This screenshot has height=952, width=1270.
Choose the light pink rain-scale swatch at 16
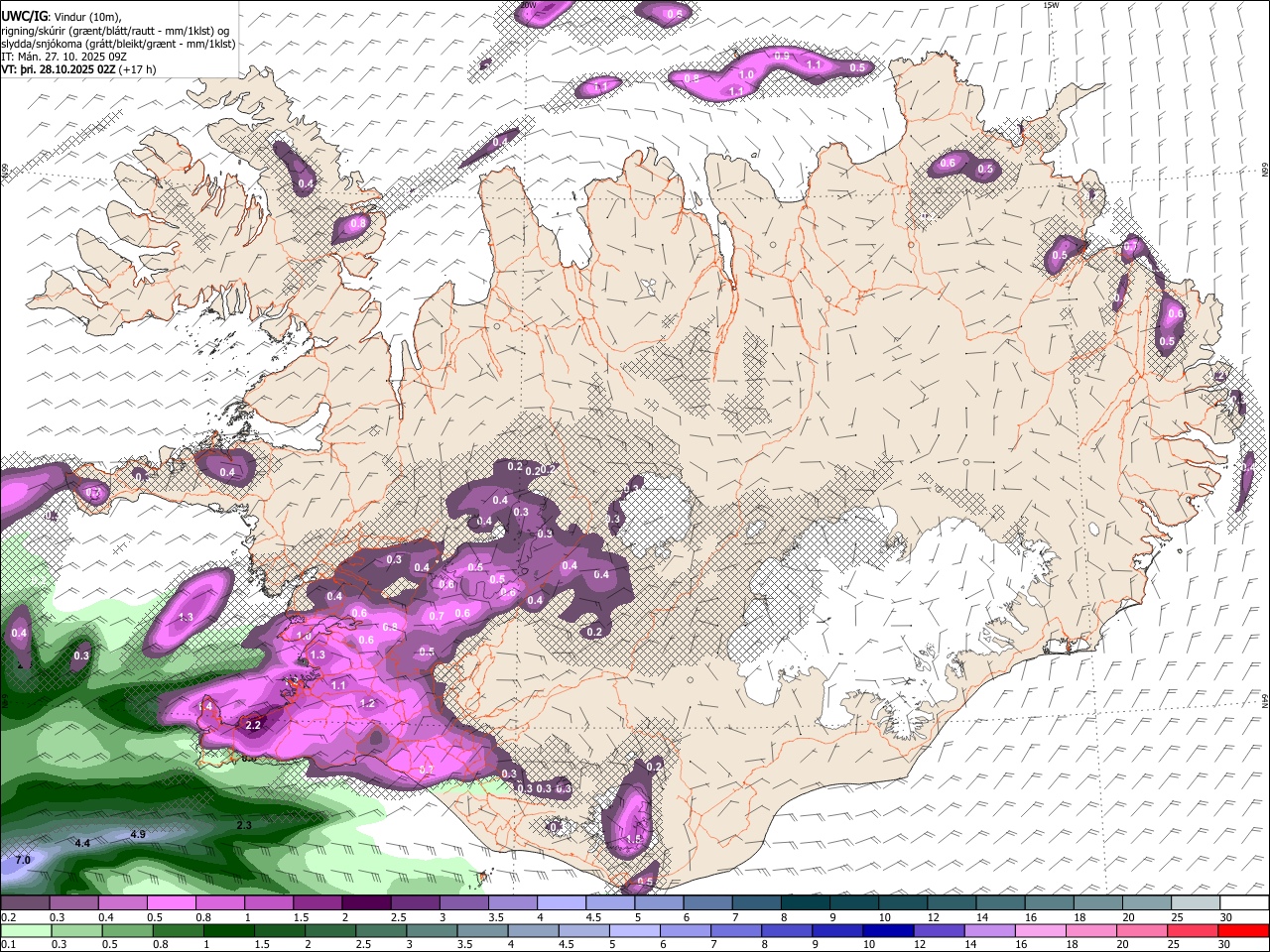pos(1041,930)
